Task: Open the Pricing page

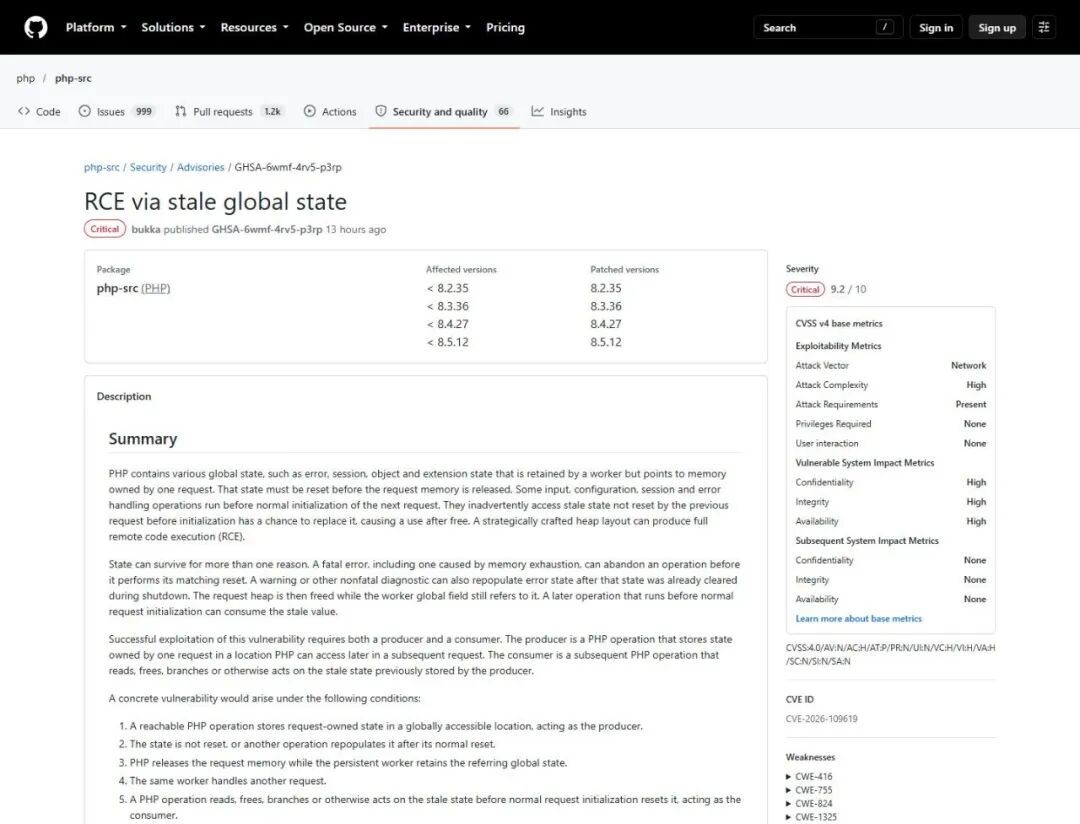Action: click(x=505, y=28)
